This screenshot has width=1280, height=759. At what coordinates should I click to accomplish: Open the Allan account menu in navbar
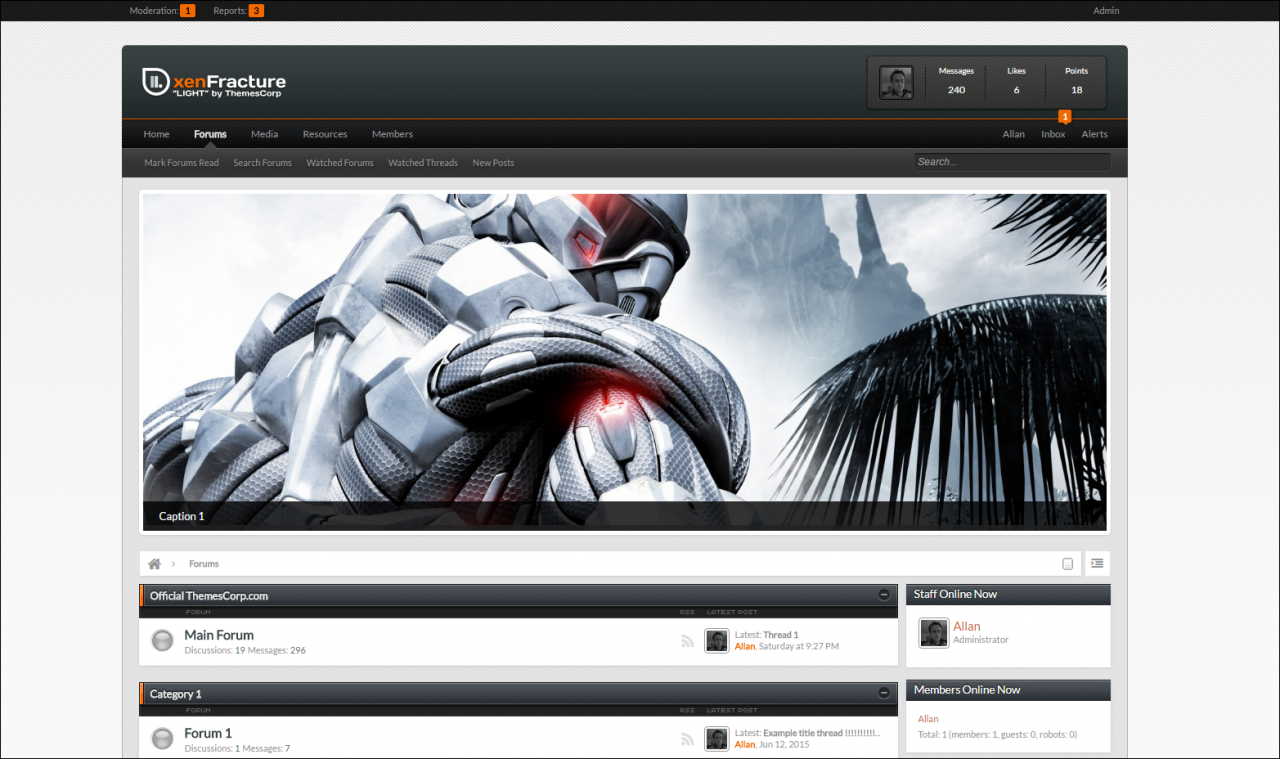pos(1014,134)
